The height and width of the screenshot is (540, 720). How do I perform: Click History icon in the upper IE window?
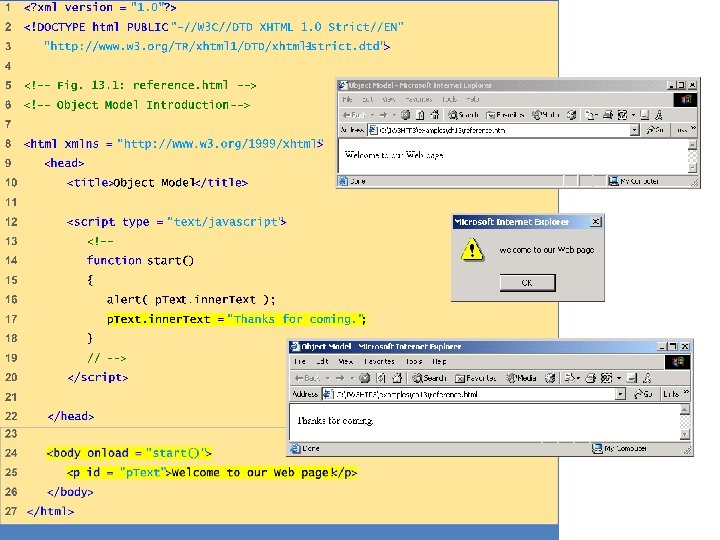pyautogui.click(x=571, y=115)
